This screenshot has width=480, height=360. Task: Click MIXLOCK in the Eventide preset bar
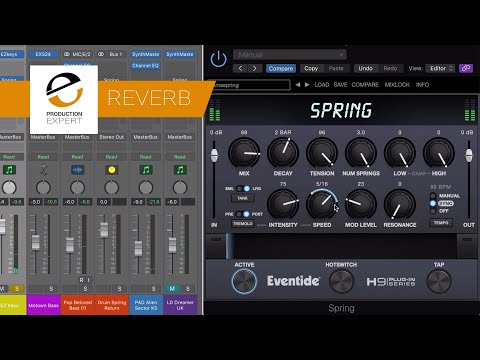click(x=397, y=85)
